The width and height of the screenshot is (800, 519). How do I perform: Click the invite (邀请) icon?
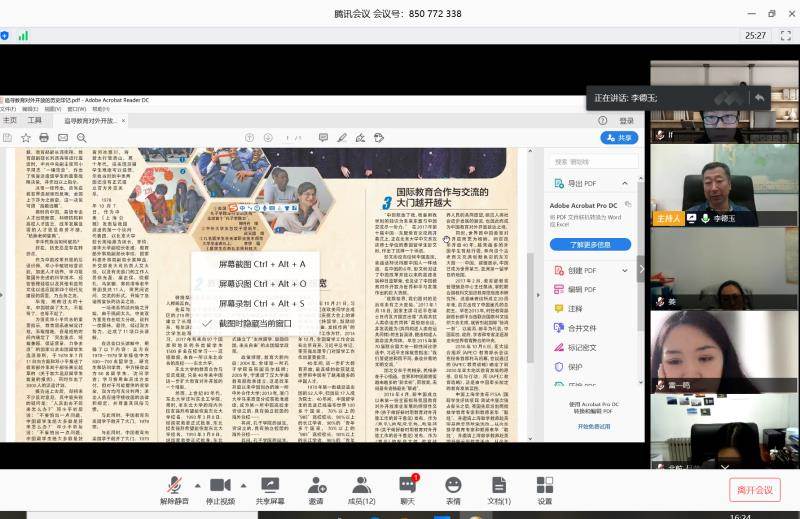[316, 485]
